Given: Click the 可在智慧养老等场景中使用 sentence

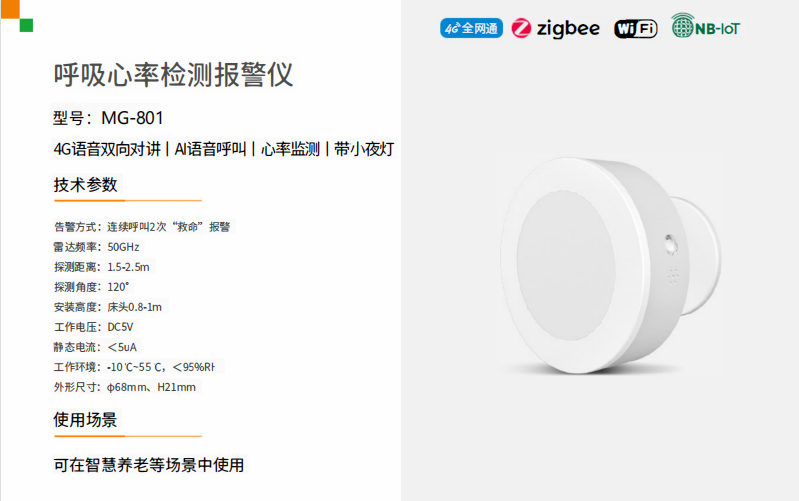Looking at the screenshot, I should coord(149,465).
